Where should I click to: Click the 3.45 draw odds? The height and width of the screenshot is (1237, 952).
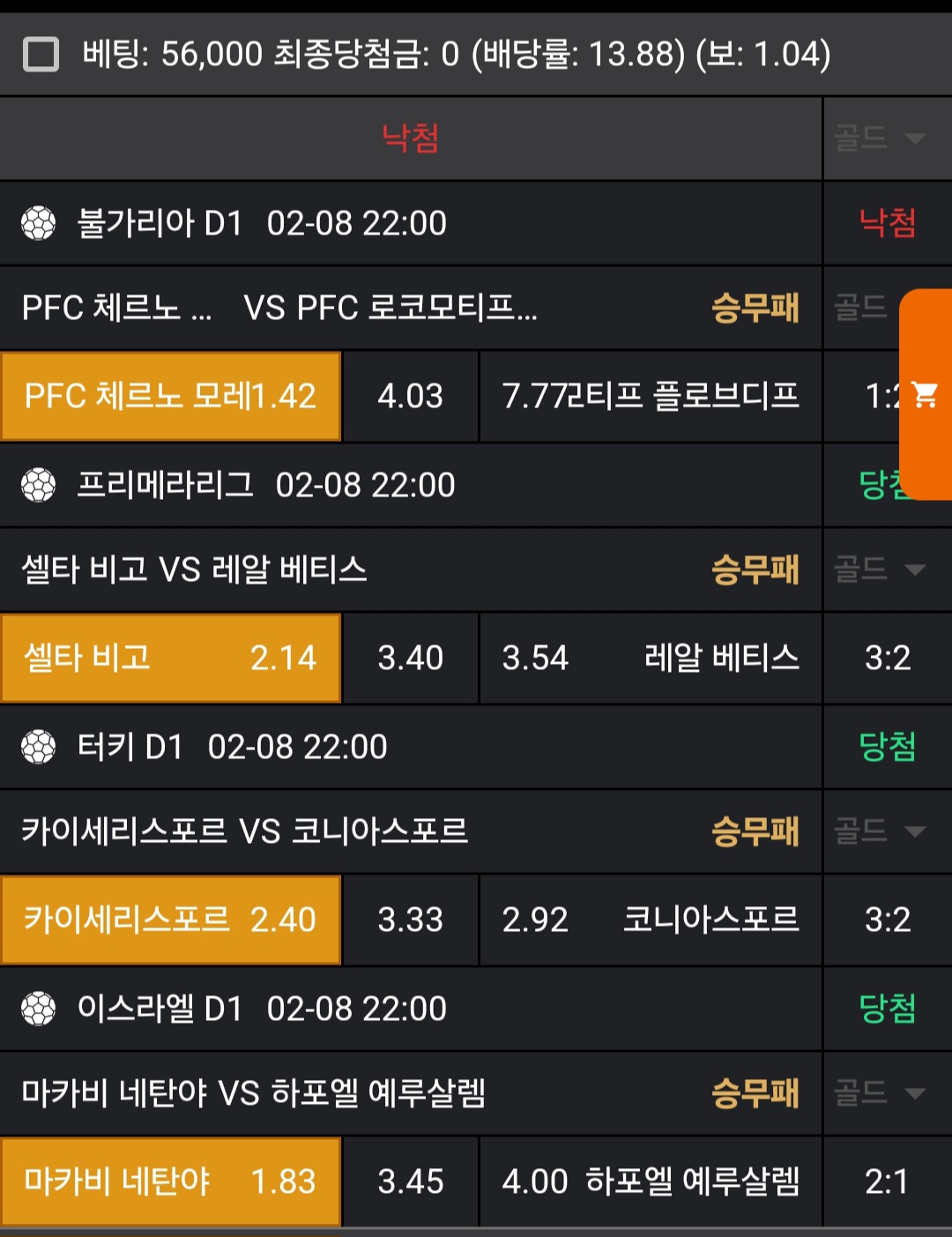click(410, 1181)
